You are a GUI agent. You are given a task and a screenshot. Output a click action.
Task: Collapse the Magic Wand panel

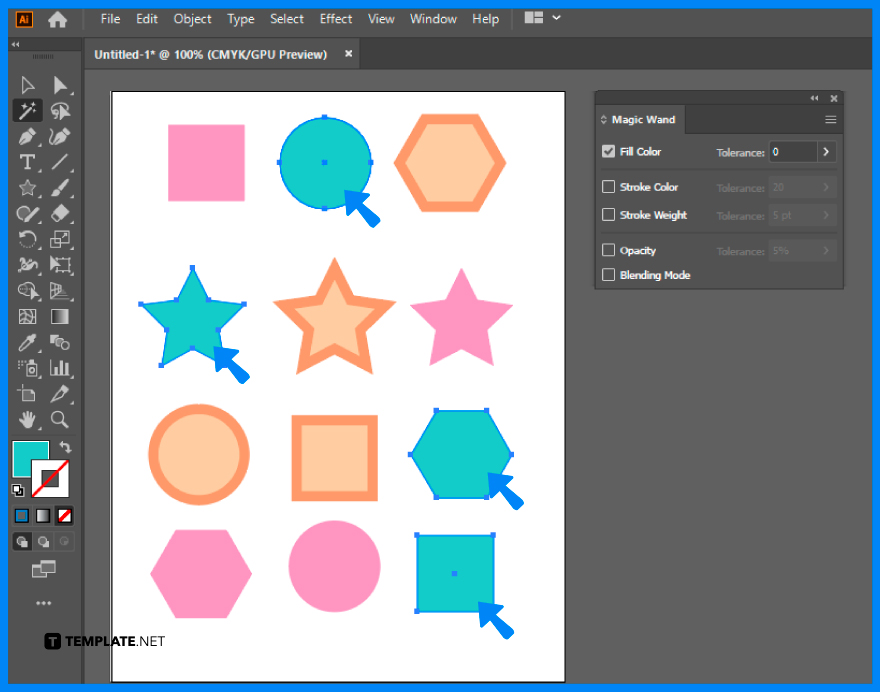pyautogui.click(x=813, y=98)
